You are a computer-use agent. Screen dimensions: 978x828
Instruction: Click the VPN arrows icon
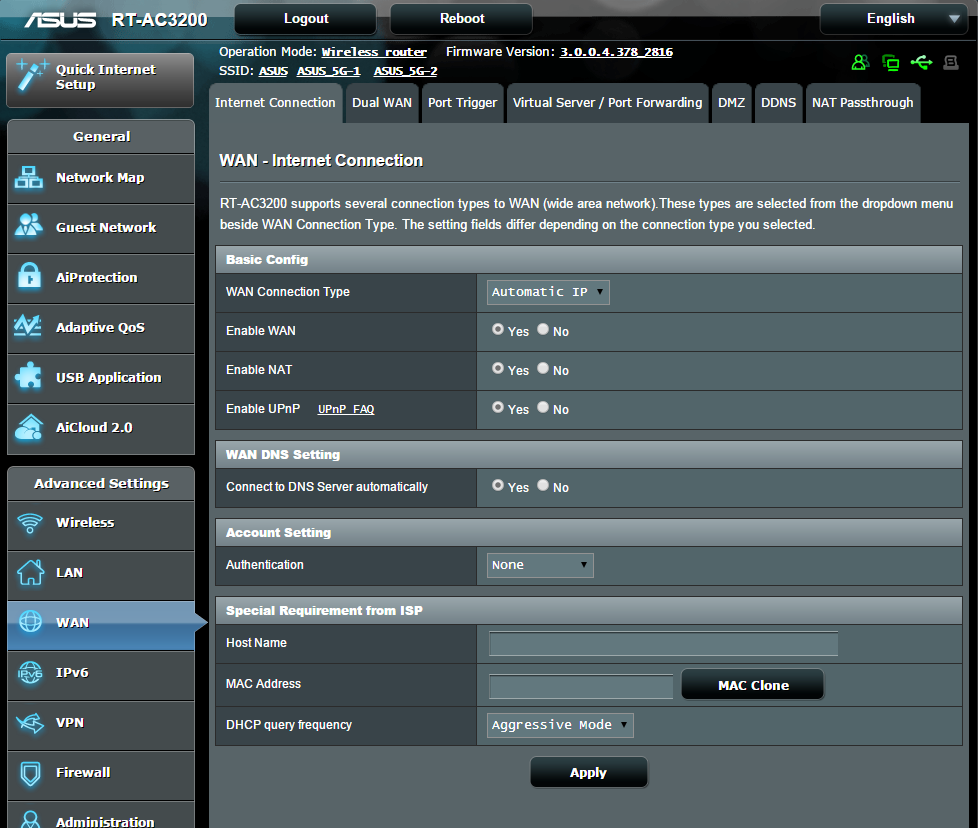(x=30, y=723)
